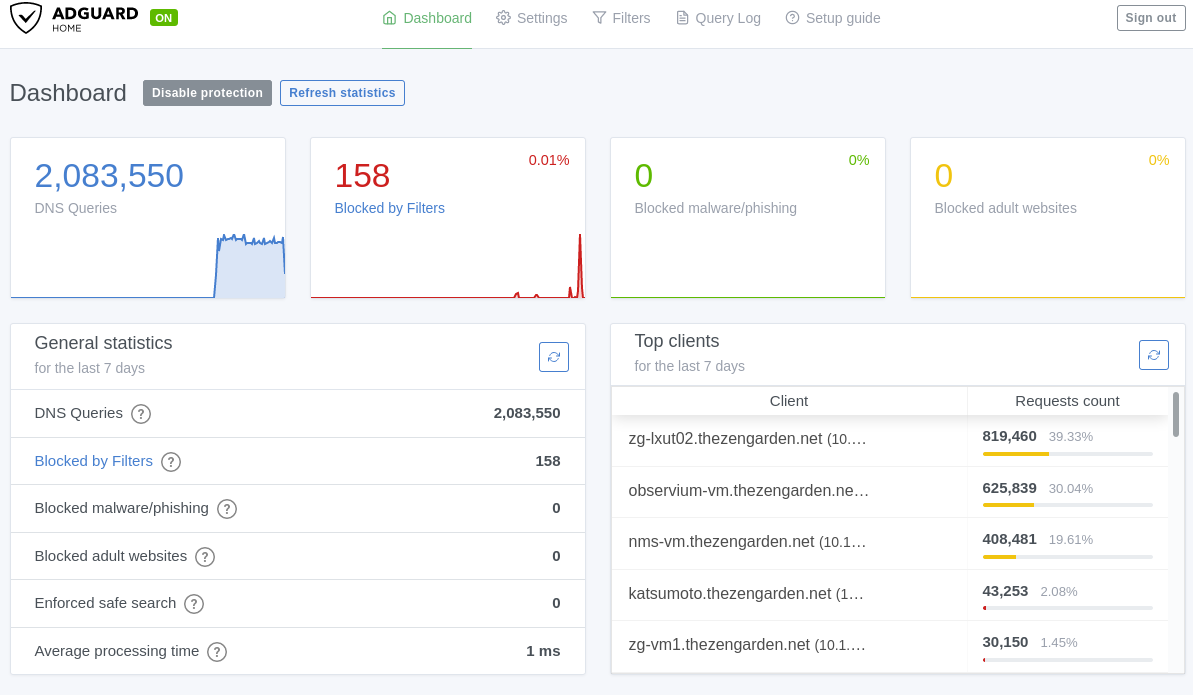Viewport: 1193px width, 695px height.
Task: Go to the Query Log tab
Action: pyautogui.click(x=718, y=18)
